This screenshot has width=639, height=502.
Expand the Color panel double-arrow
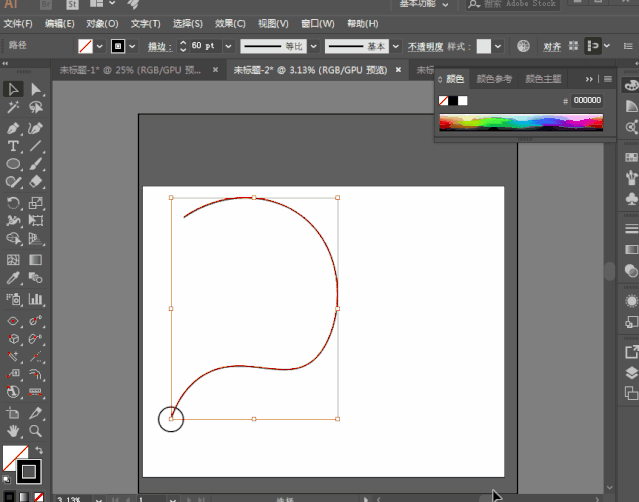tap(589, 79)
